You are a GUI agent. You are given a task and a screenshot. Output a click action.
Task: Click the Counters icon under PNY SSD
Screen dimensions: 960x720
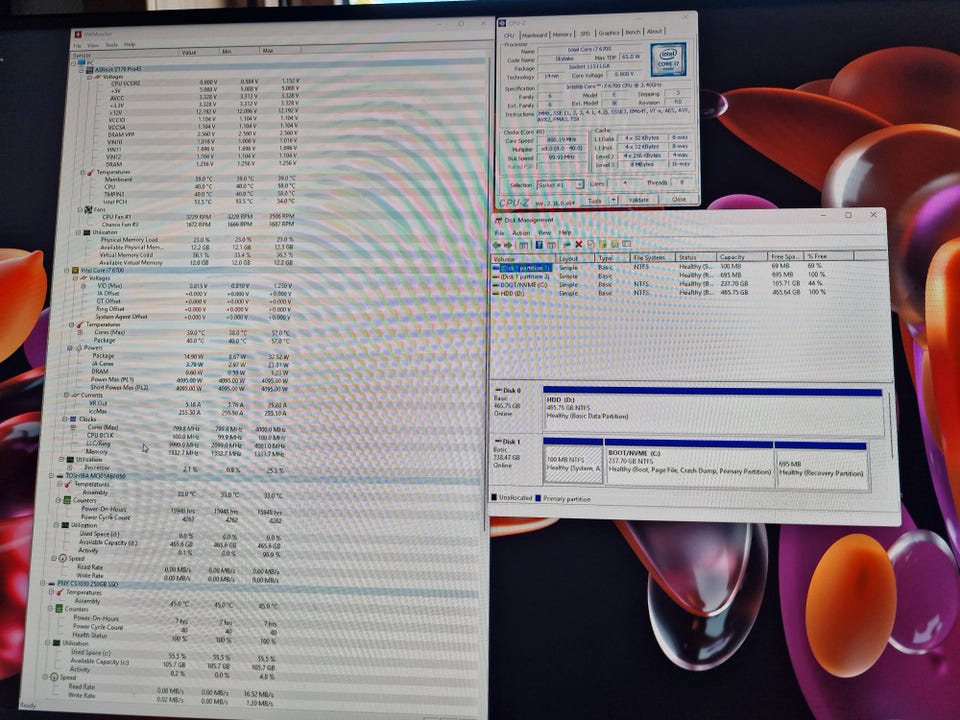(59, 609)
